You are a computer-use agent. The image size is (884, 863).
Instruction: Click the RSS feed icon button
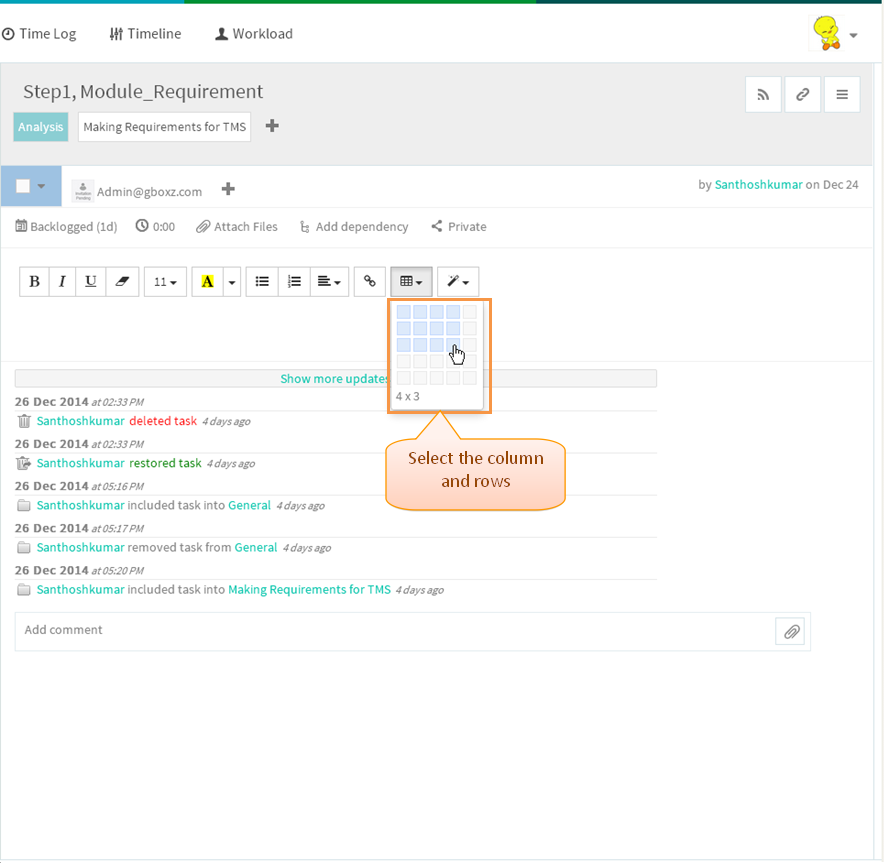[763, 94]
